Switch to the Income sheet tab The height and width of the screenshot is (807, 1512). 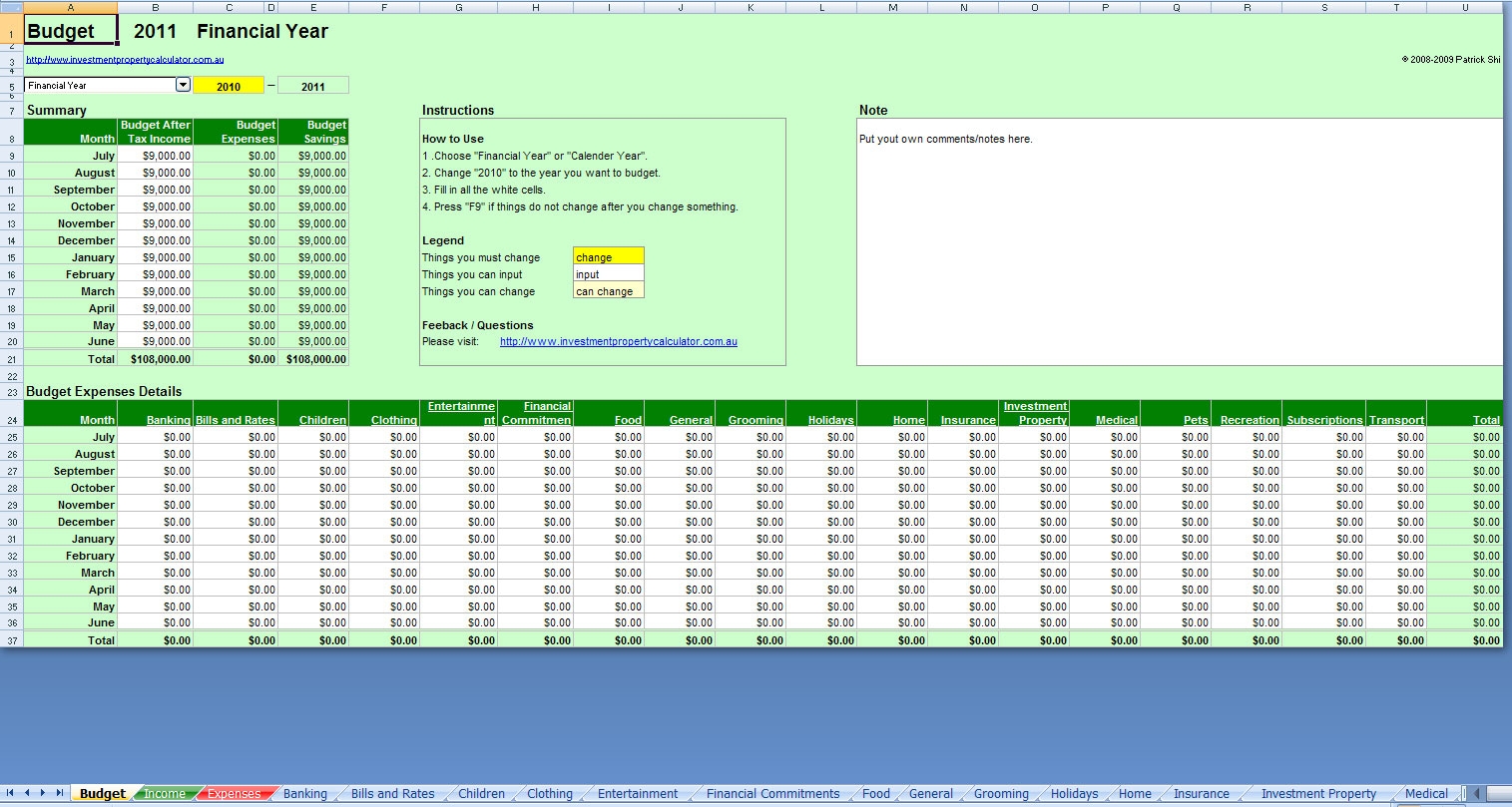tap(165, 794)
